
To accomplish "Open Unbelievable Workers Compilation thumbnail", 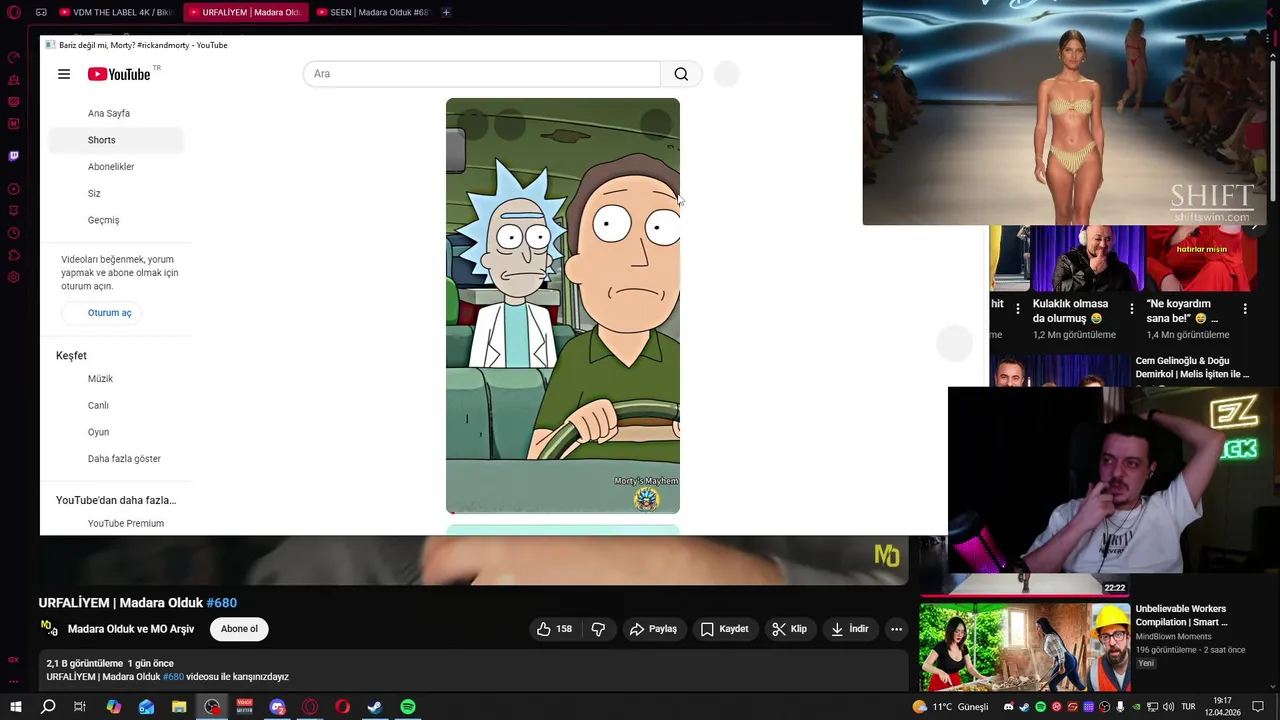I will (x=1025, y=646).
